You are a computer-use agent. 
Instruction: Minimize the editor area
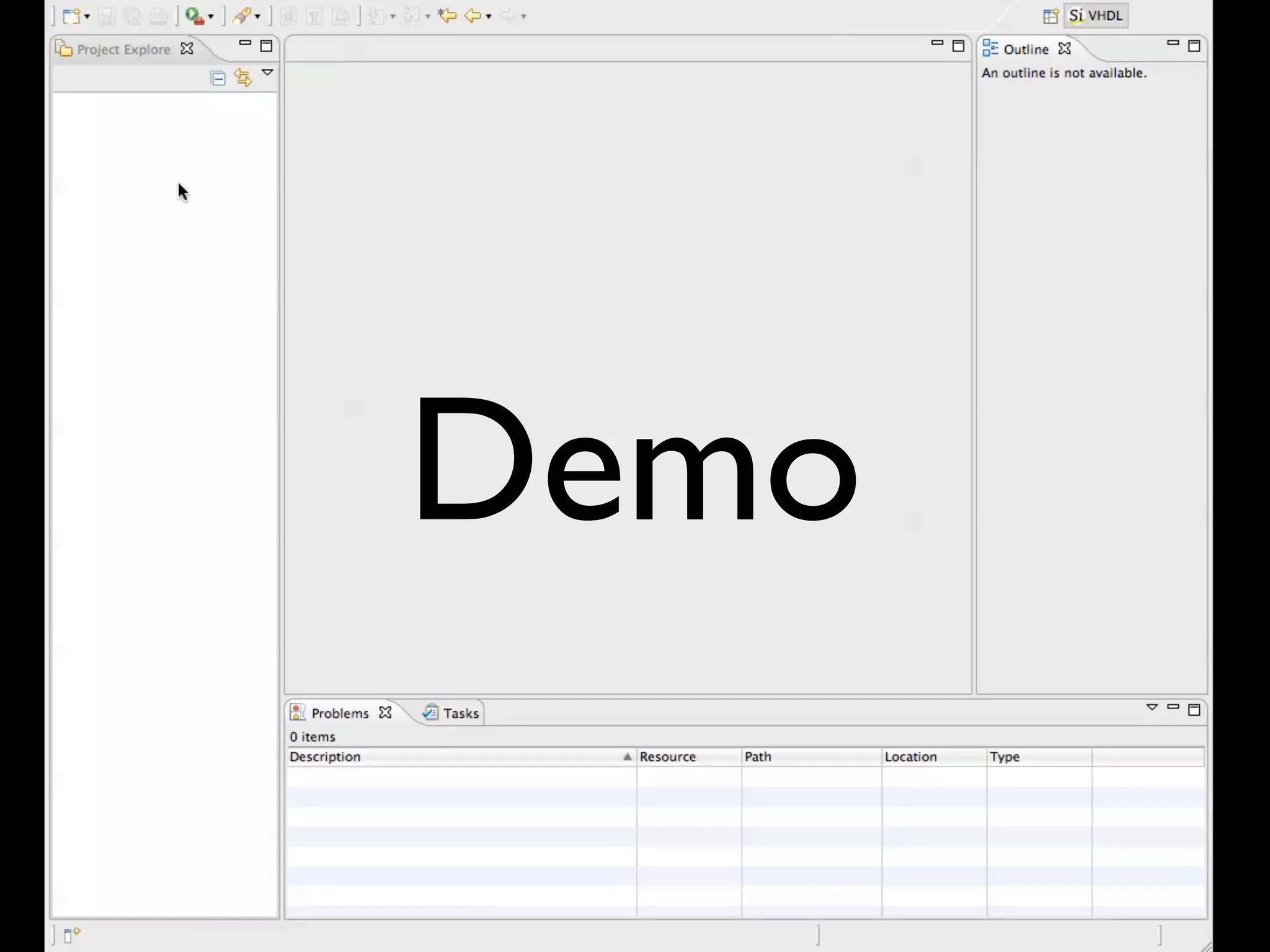937,43
